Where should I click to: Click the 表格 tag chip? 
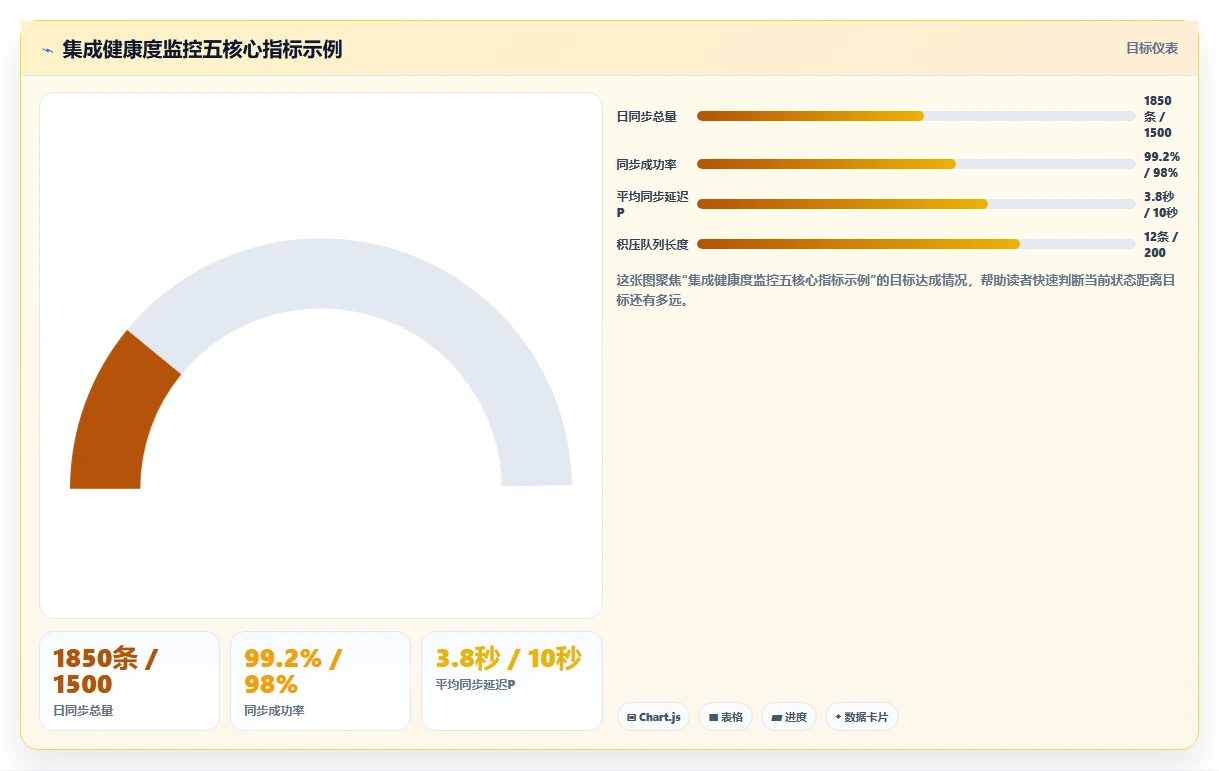tap(726, 717)
